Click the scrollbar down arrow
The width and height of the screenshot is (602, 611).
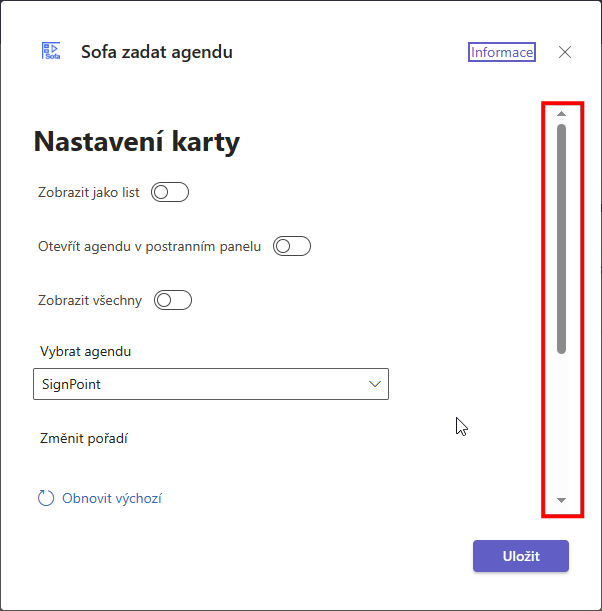(x=561, y=500)
